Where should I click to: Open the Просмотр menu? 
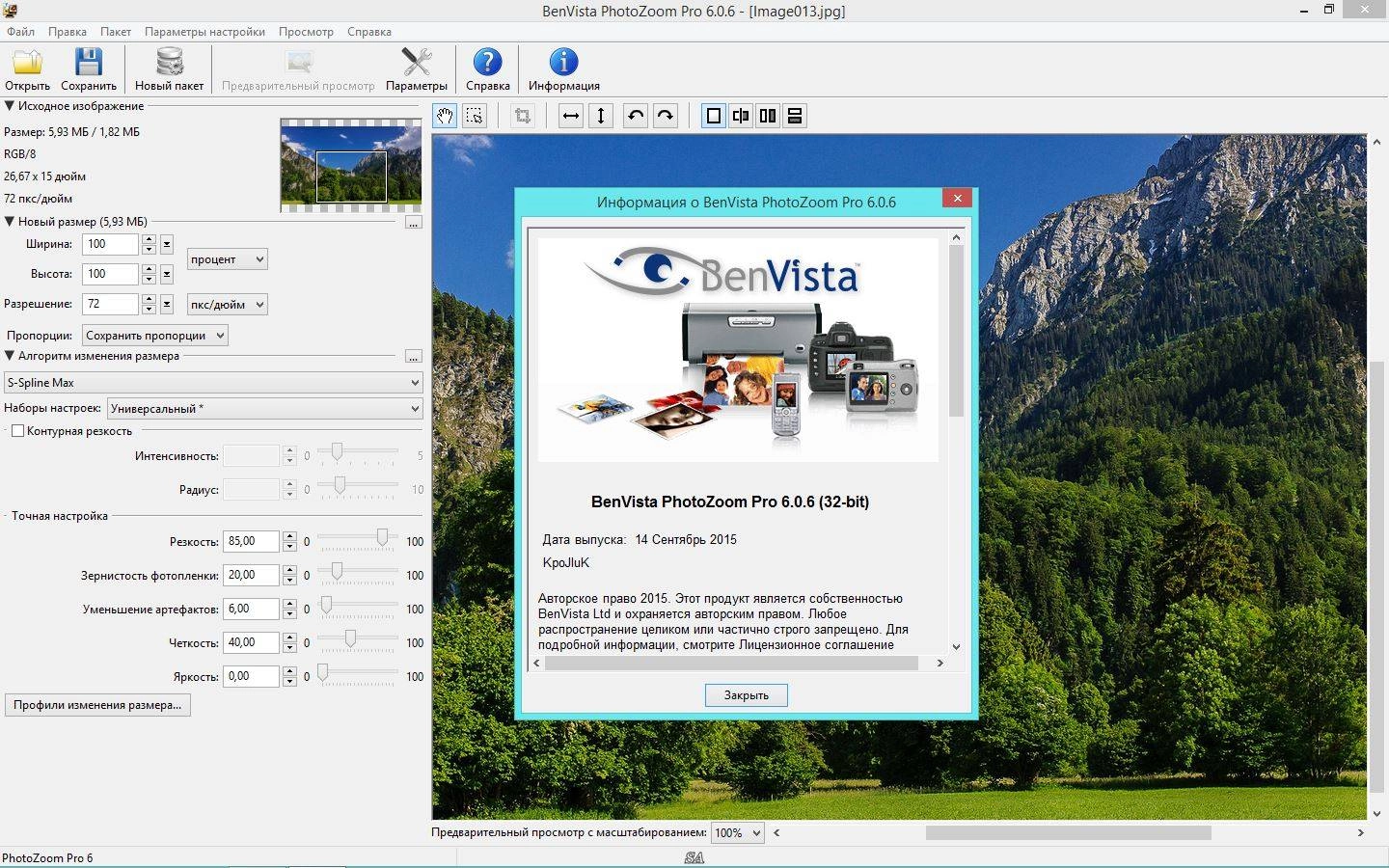pos(306,32)
